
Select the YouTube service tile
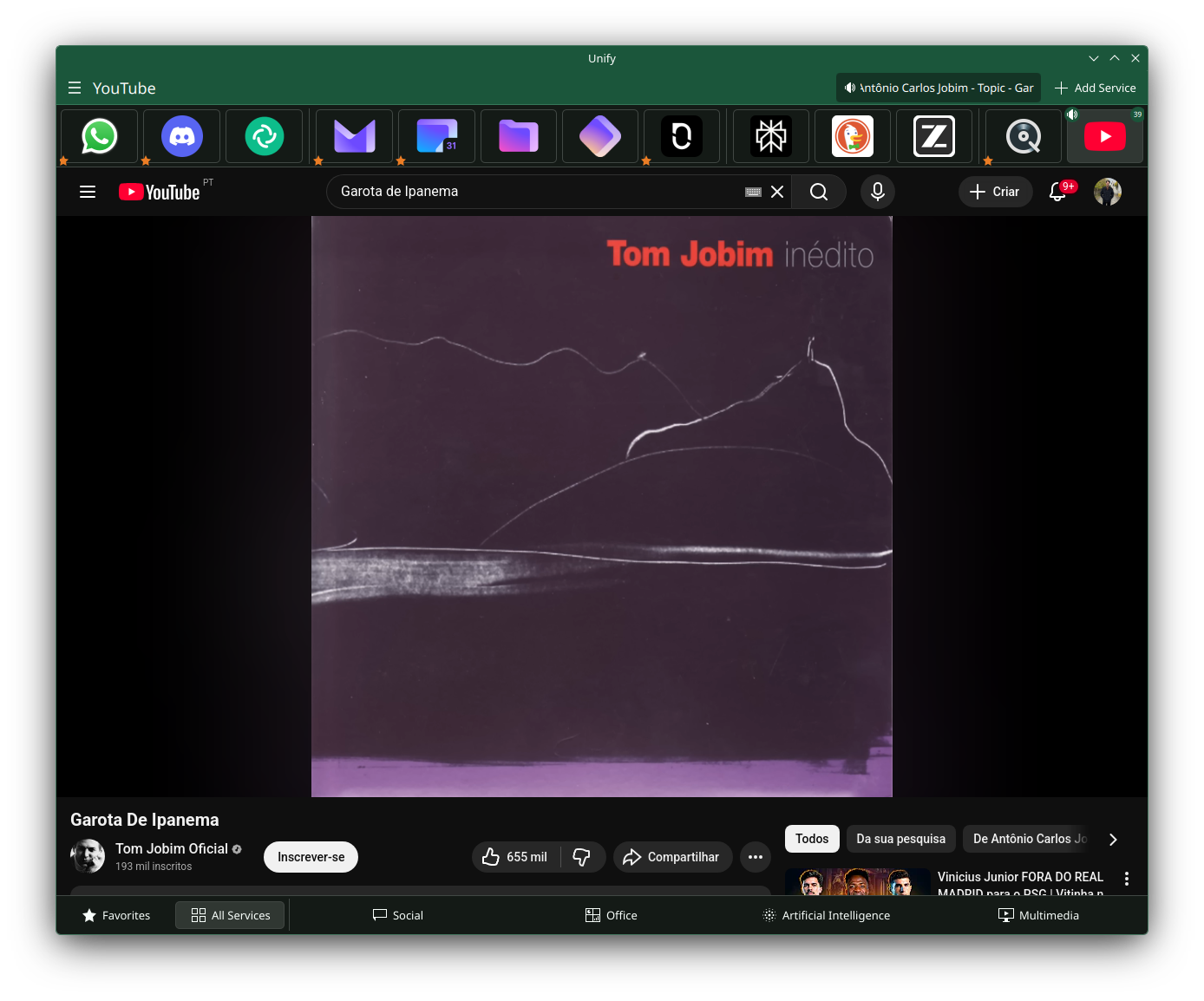click(1105, 136)
